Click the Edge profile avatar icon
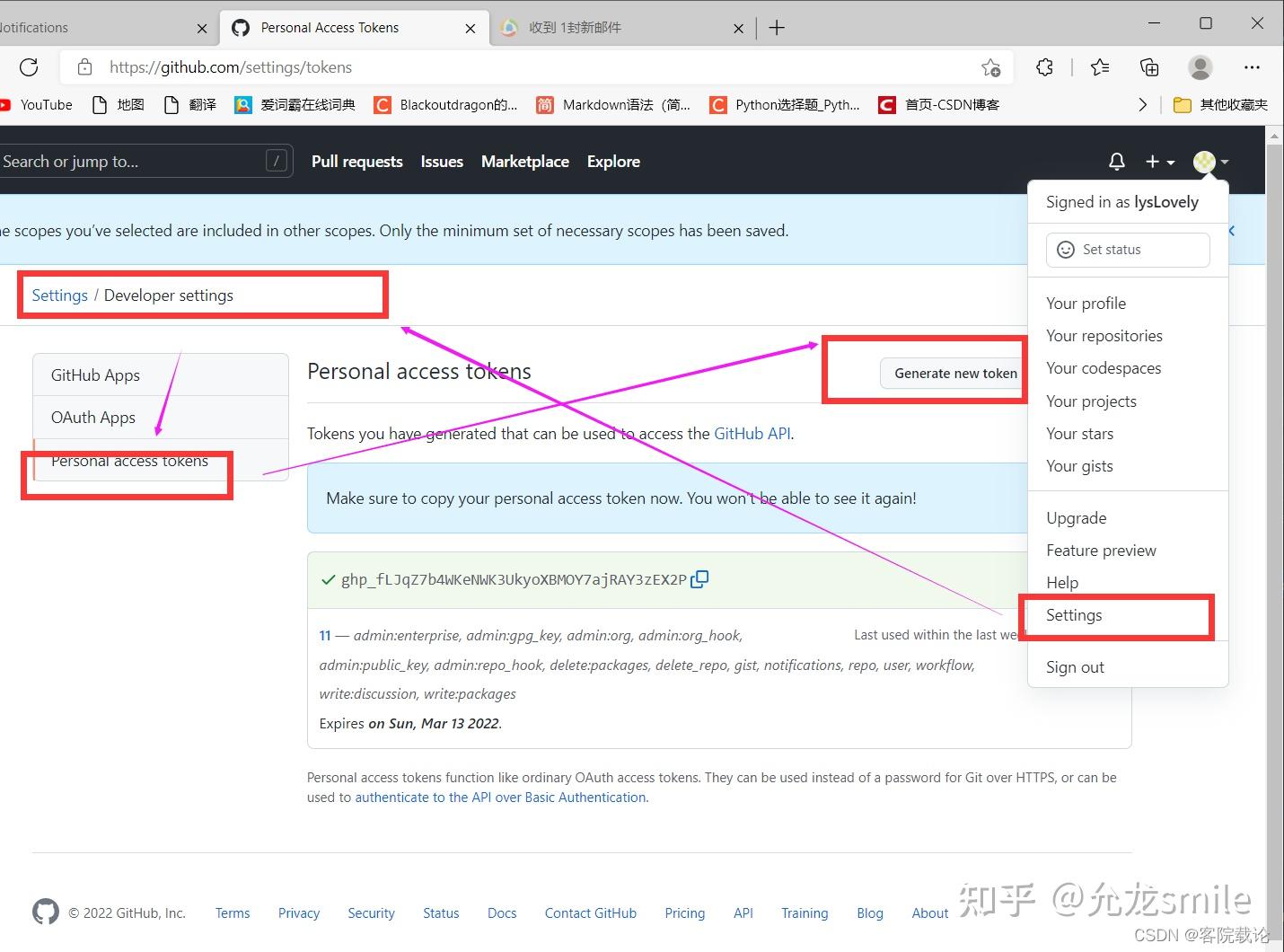Viewport: 1284px width, 952px height. tap(1200, 67)
